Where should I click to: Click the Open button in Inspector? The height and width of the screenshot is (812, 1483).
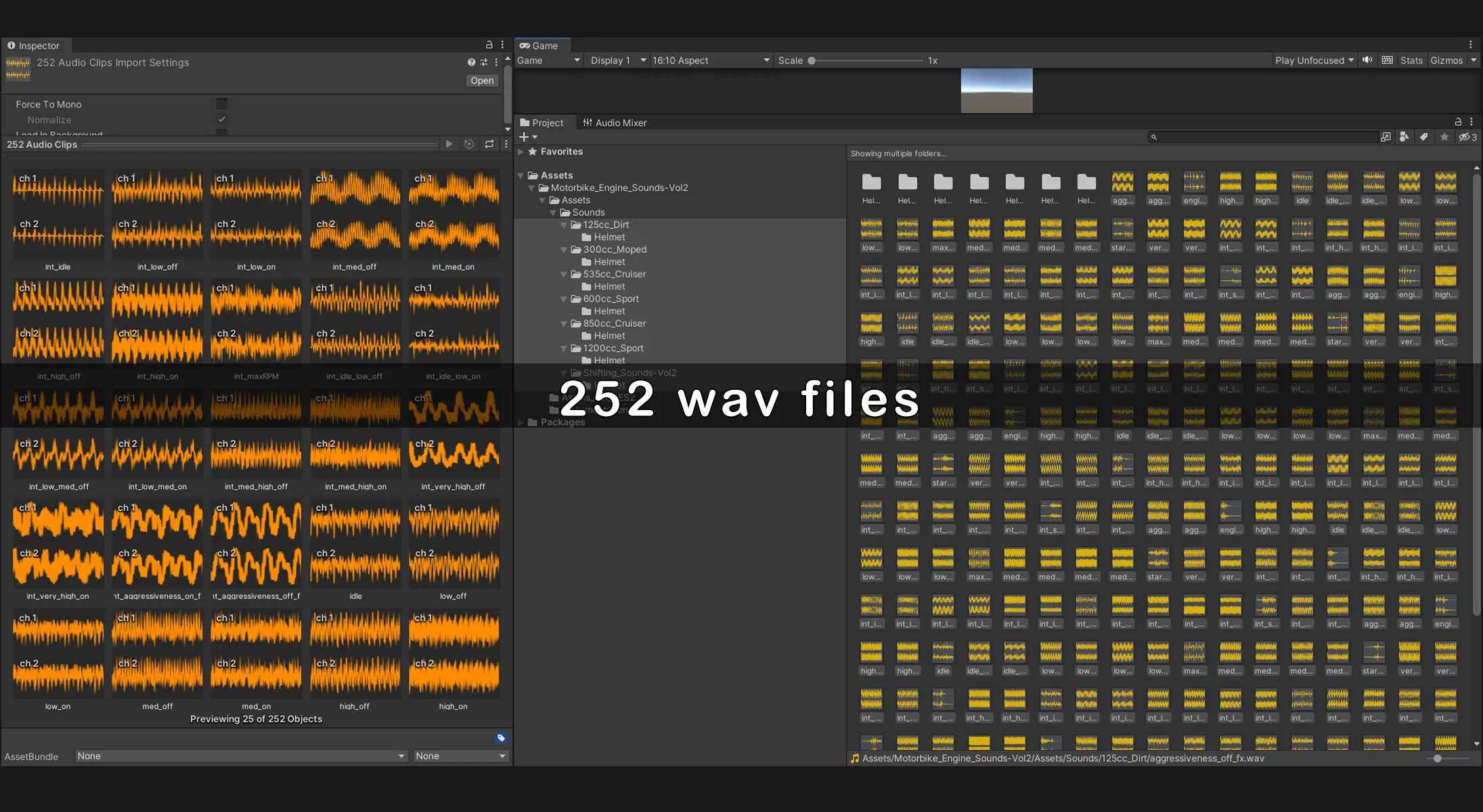click(x=482, y=81)
